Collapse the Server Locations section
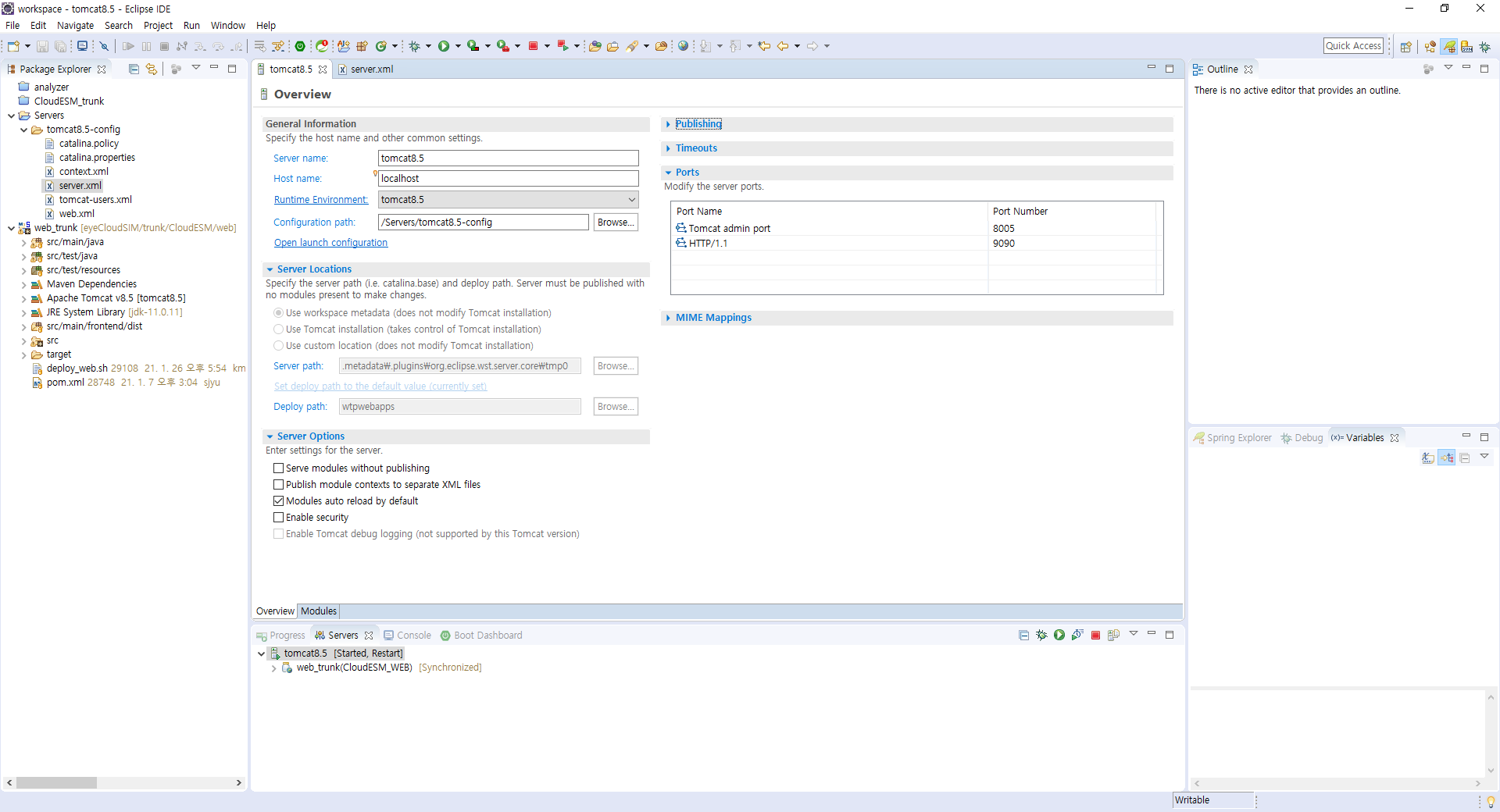This screenshot has width=1500, height=812. click(x=270, y=269)
